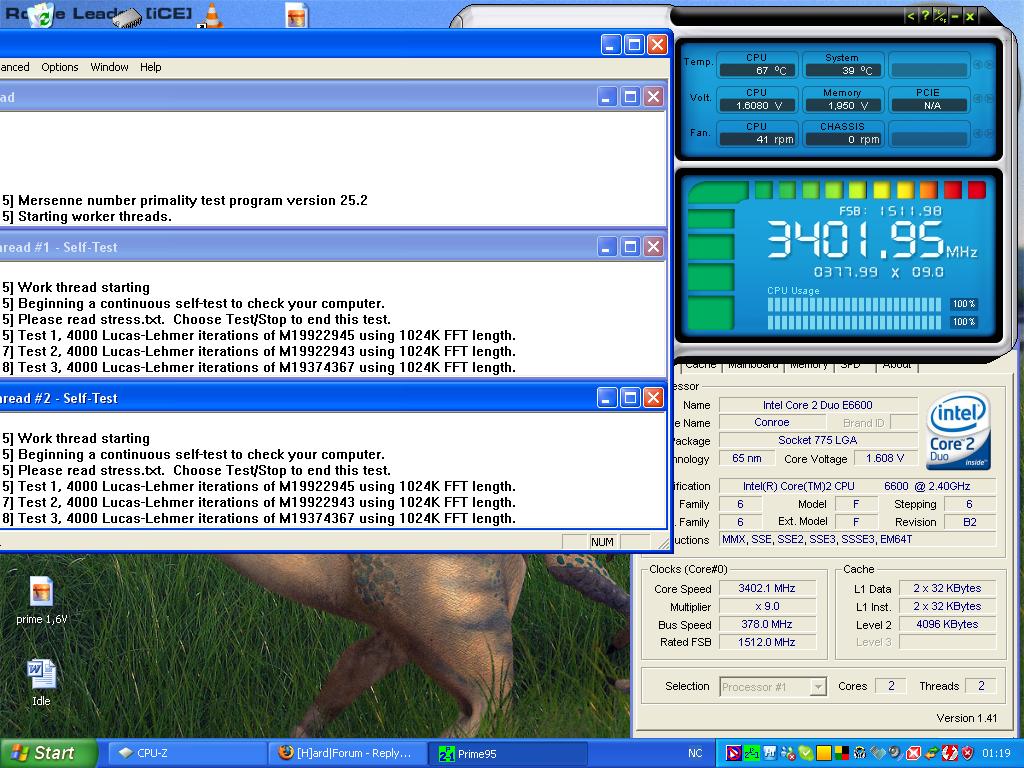Click the four-colored squares tray icon

pos(842,753)
